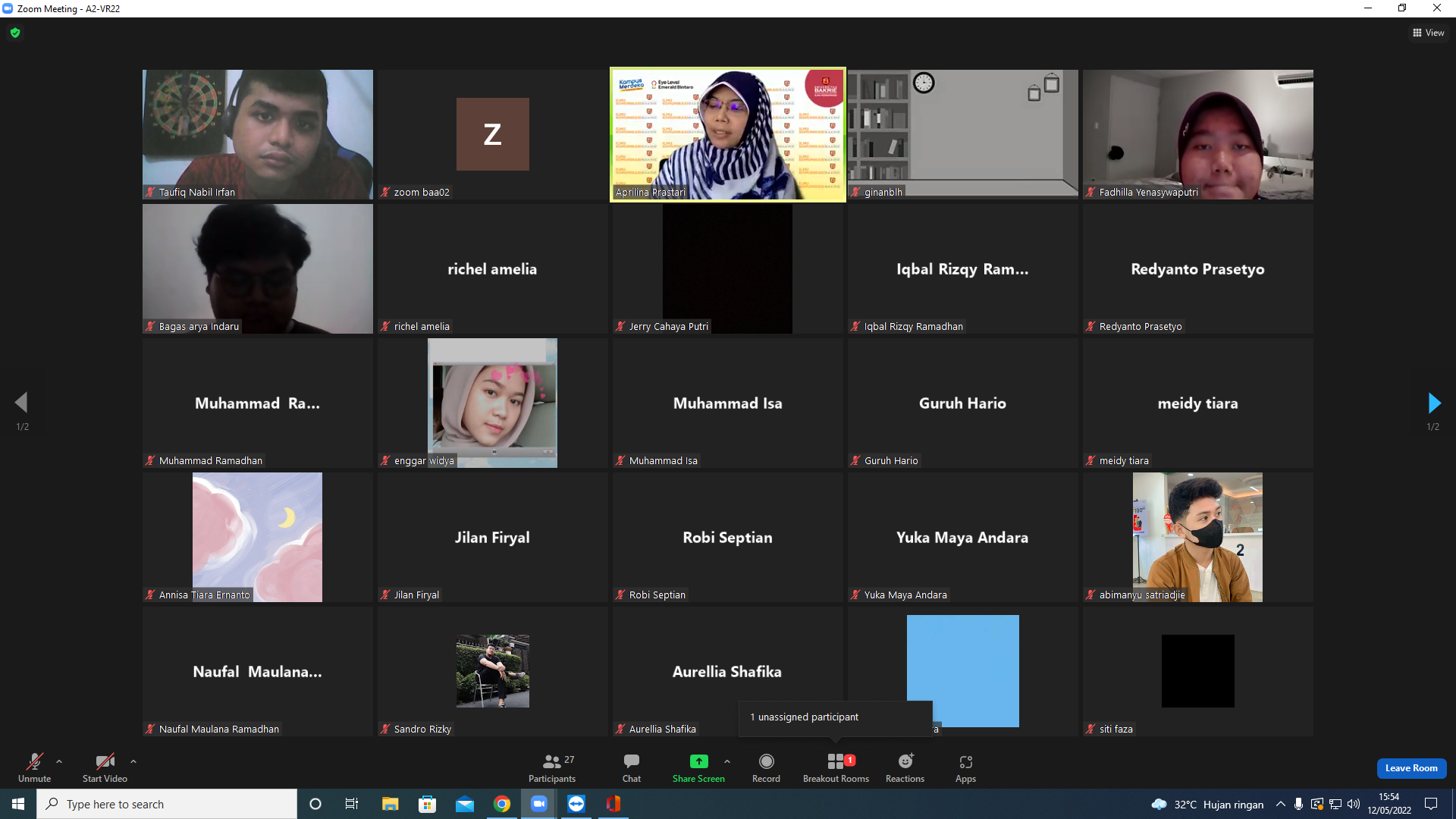
Task: Open Zoom Apps
Action: click(x=965, y=767)
